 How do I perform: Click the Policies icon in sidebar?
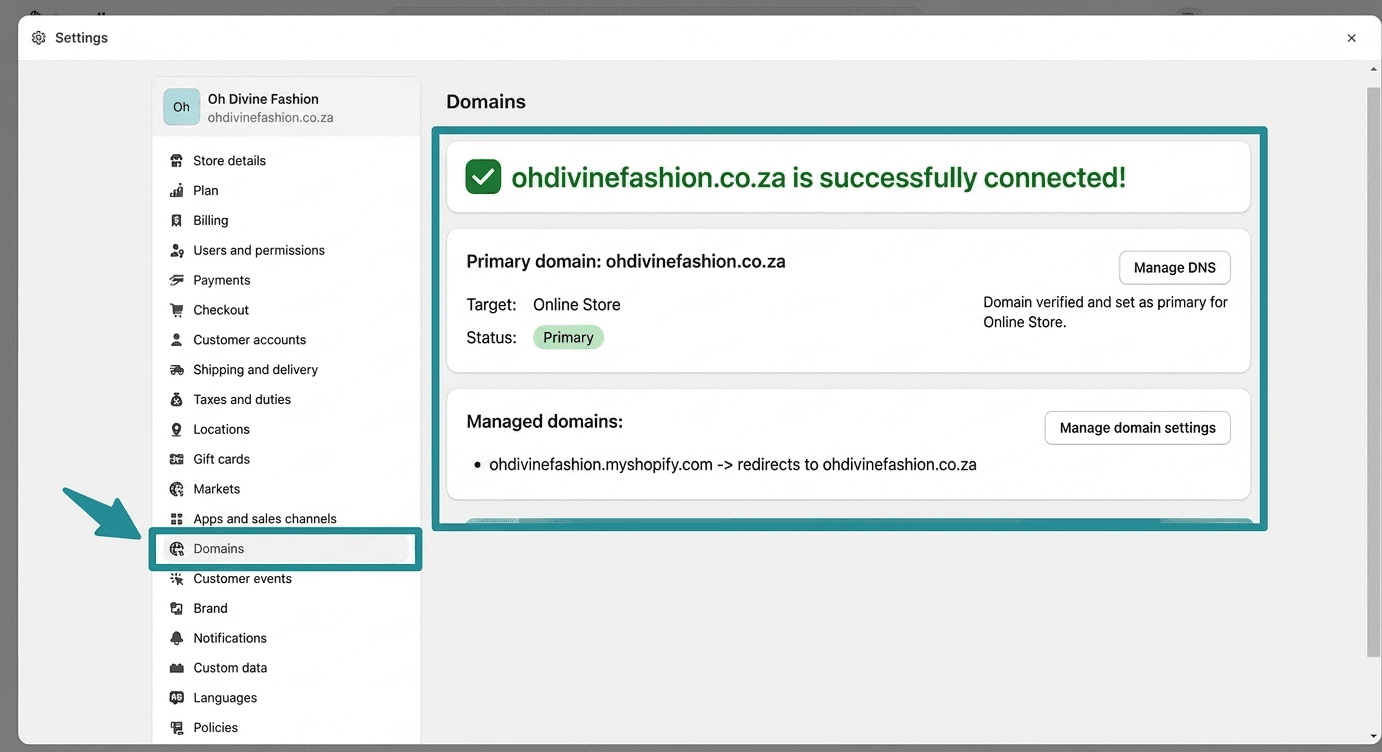[x=177, y=728]
